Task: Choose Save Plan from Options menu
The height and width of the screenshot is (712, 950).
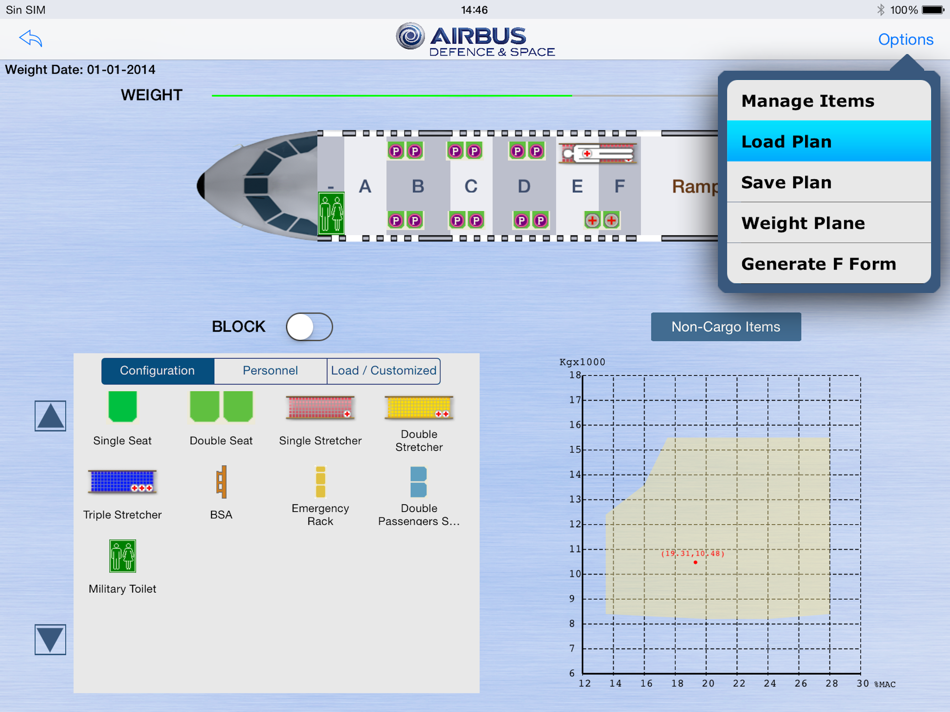Action: tap(829, 182)
